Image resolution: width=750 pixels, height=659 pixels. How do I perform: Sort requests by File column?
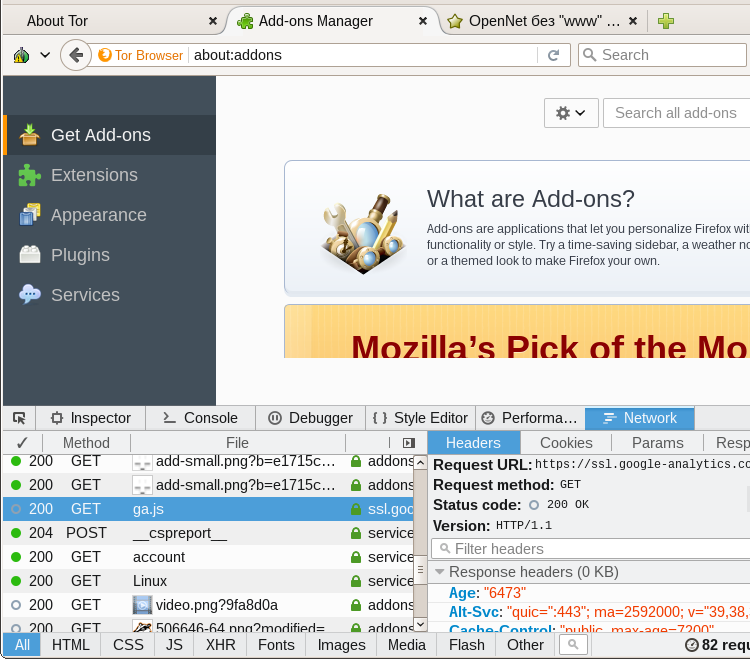coord(238,443)
